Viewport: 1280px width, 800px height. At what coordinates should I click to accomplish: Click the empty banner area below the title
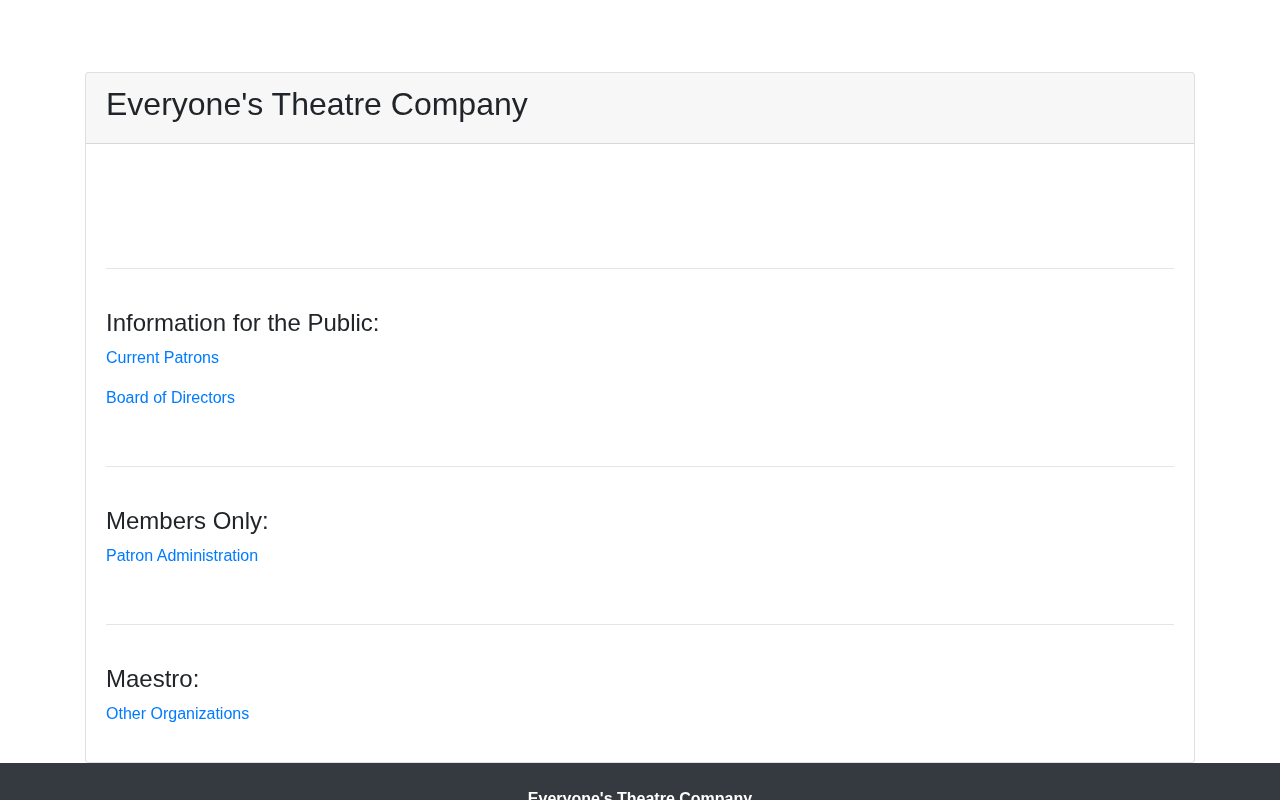click(x=640, y=206)
